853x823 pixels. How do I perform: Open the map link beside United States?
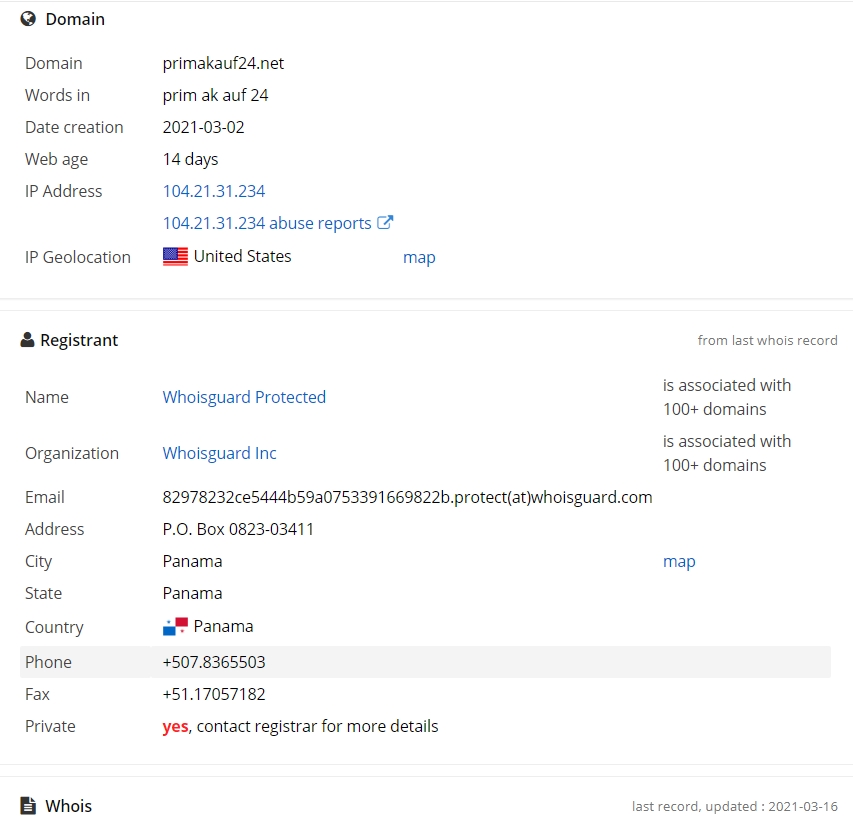click(419, 257)
